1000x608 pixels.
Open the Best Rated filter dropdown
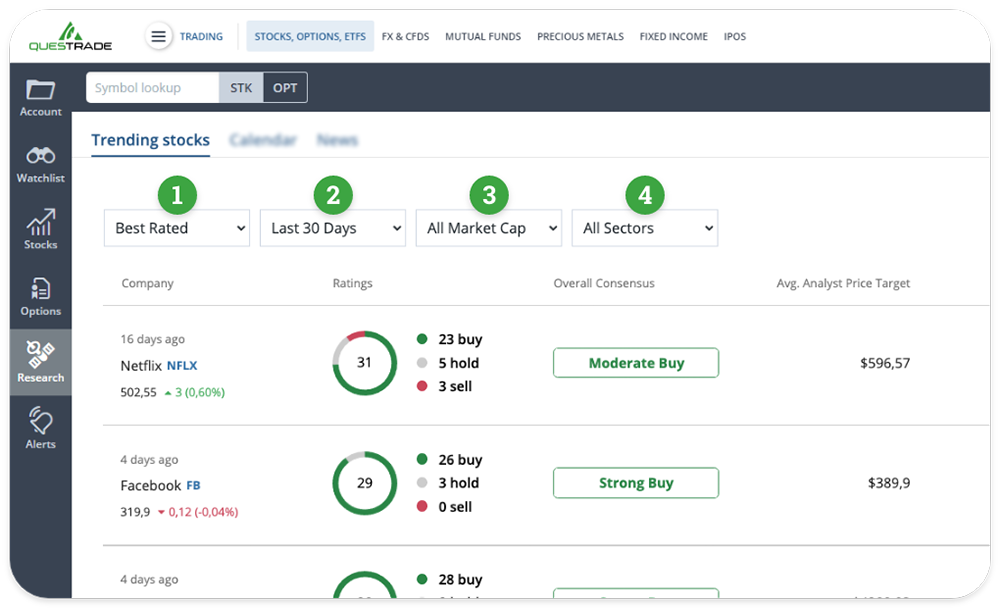[x=176, y=228]
